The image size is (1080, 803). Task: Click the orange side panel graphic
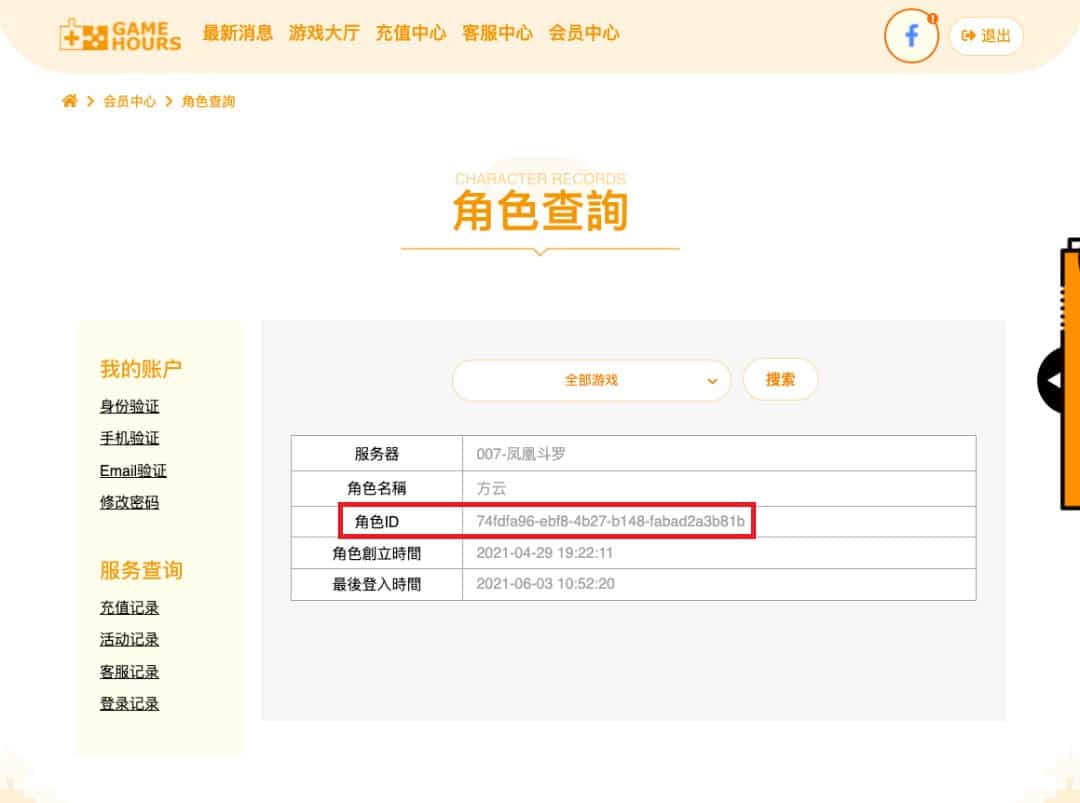(x=1072, y=370)
